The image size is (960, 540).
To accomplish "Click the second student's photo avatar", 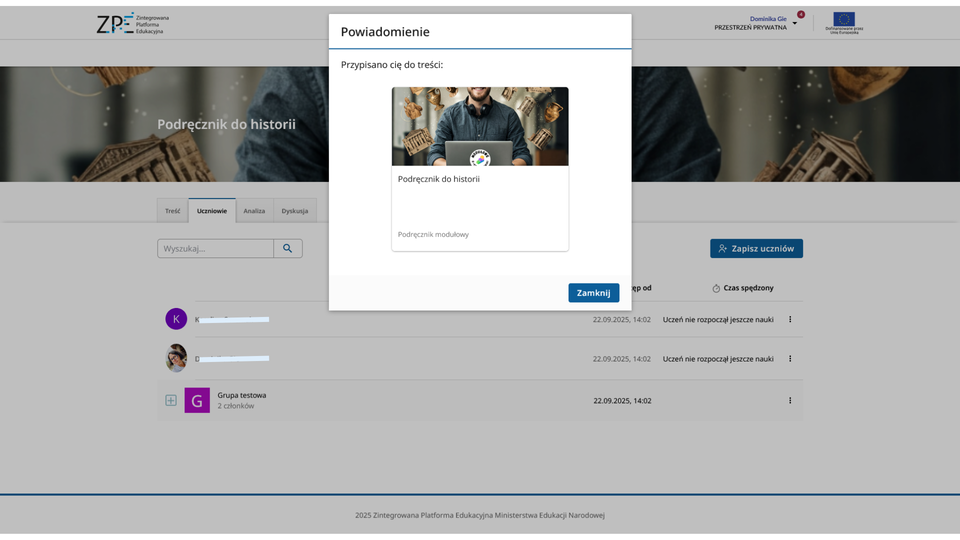I will pos(176,358).
